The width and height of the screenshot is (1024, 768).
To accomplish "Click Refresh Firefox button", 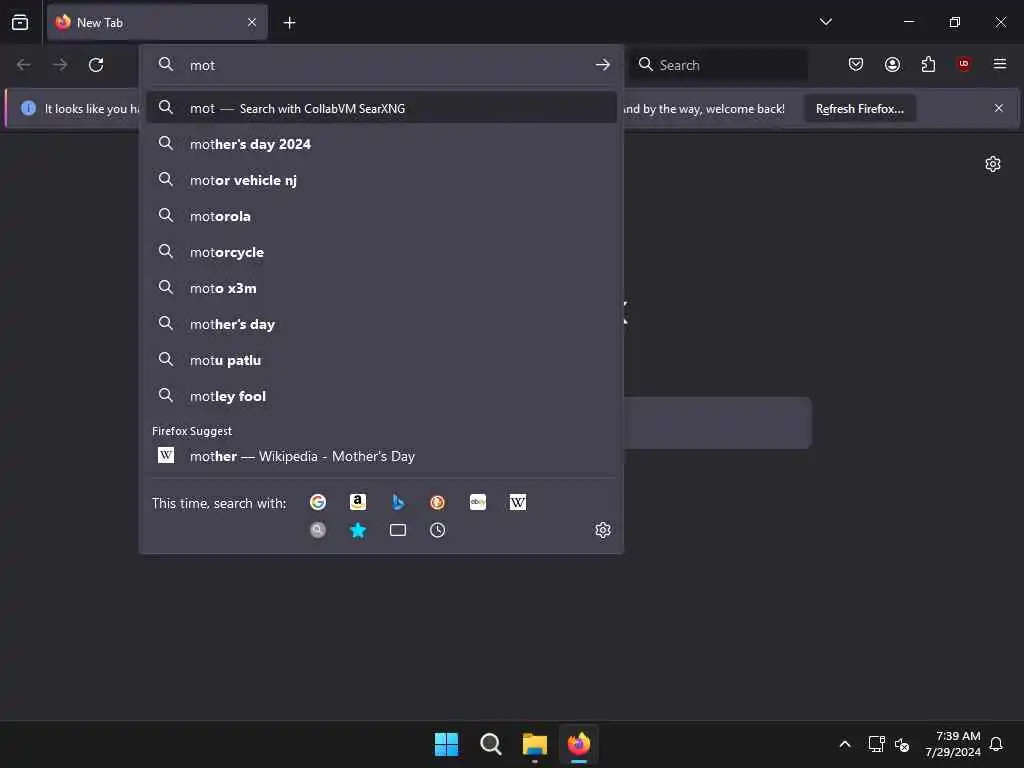I will 859,108.
